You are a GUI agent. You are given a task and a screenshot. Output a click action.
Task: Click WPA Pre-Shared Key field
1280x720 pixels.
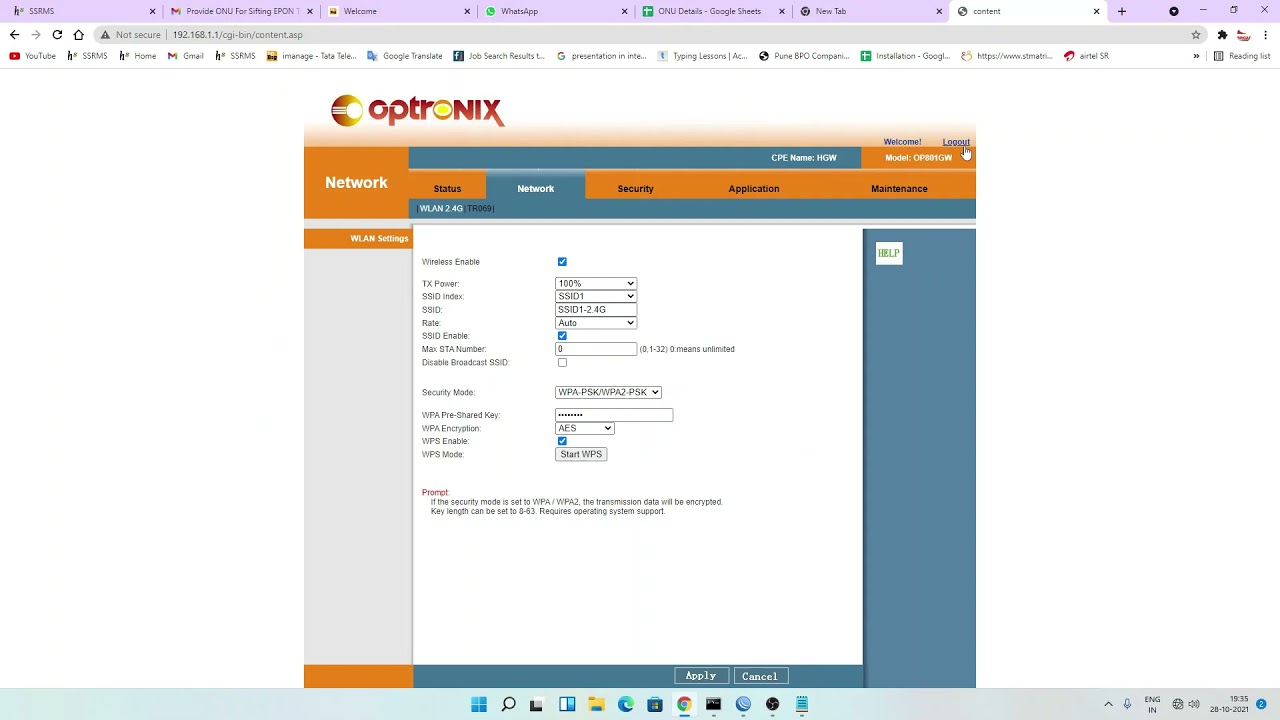[614, 415]
